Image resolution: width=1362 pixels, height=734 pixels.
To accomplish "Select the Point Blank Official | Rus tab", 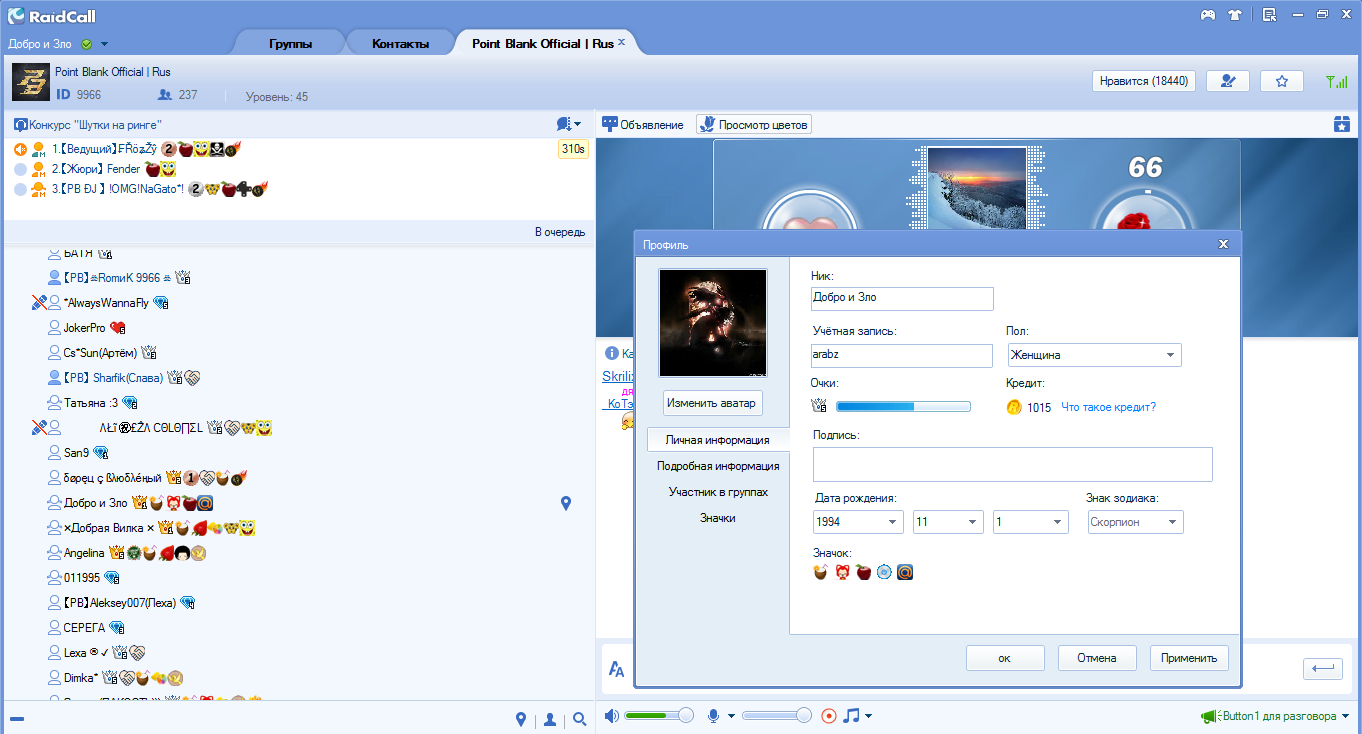I will tap(542, 44).
